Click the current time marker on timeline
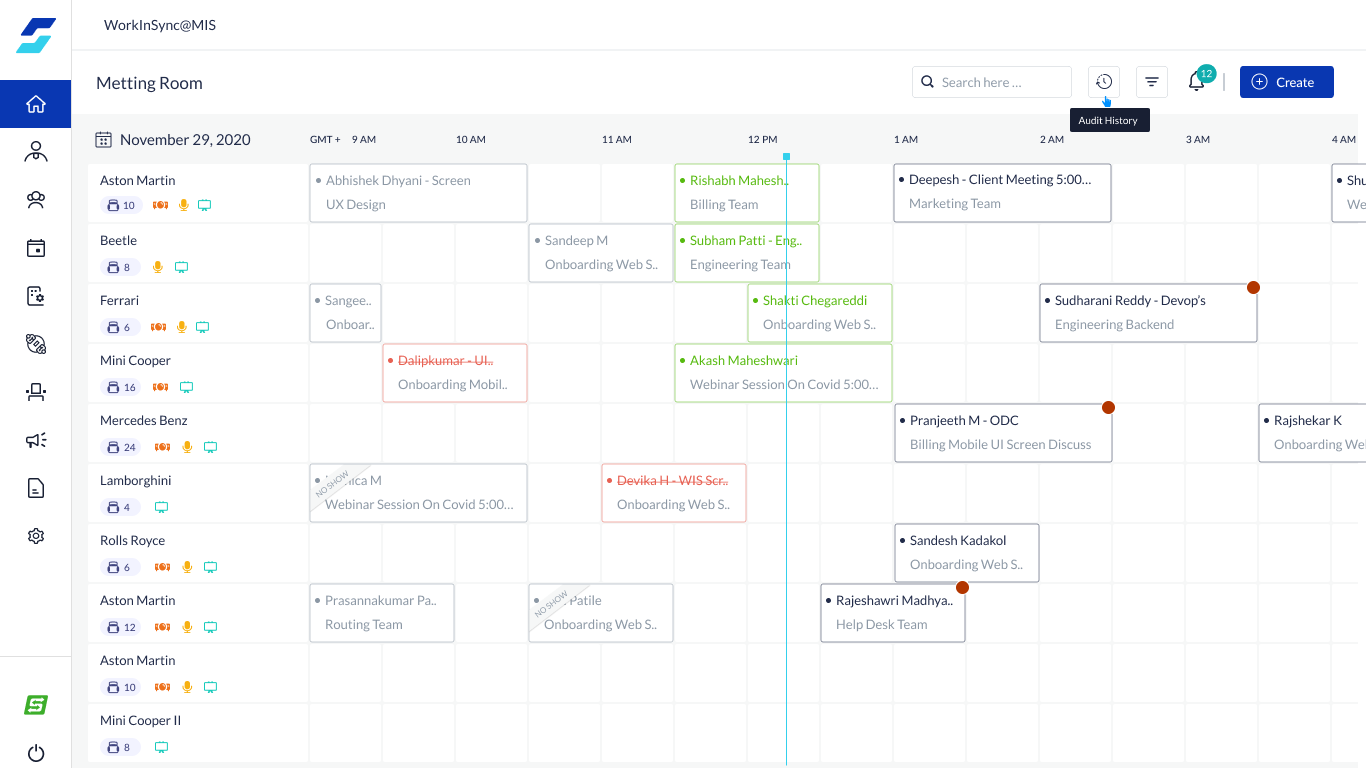1366x768 pixels. [x=787, y=157]
